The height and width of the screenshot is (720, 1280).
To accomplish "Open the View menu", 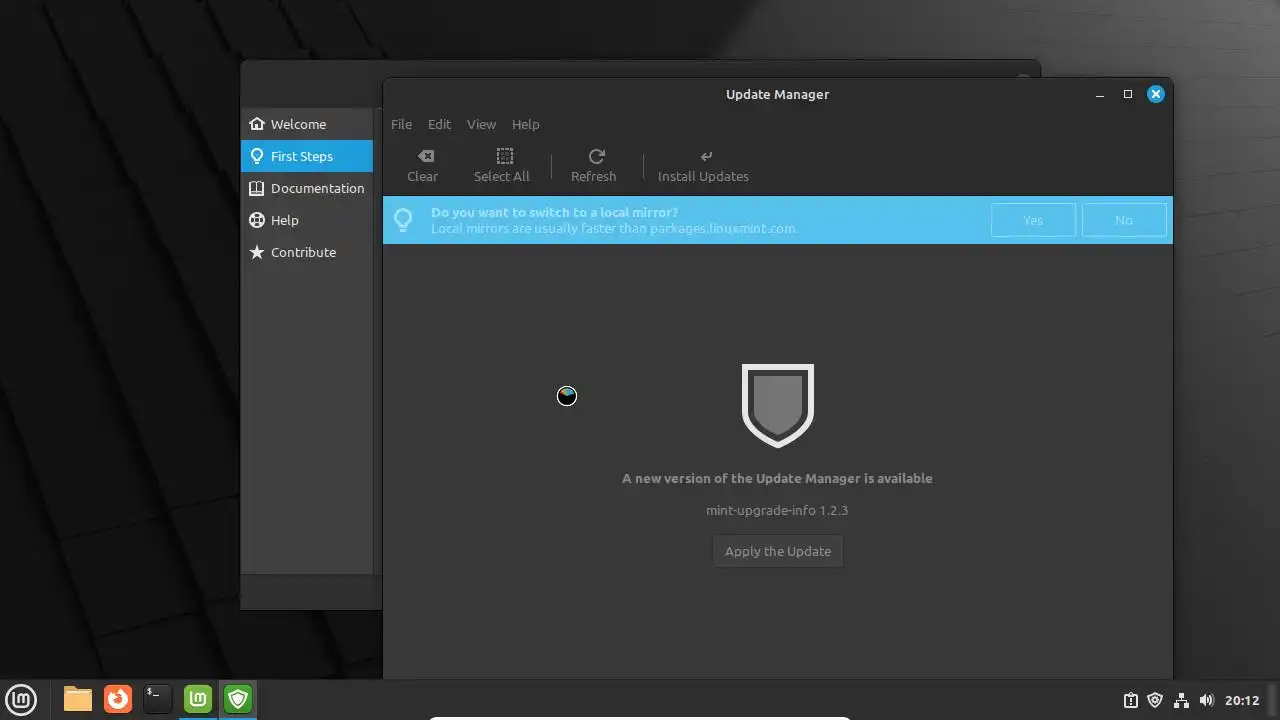I will (481, 124).
